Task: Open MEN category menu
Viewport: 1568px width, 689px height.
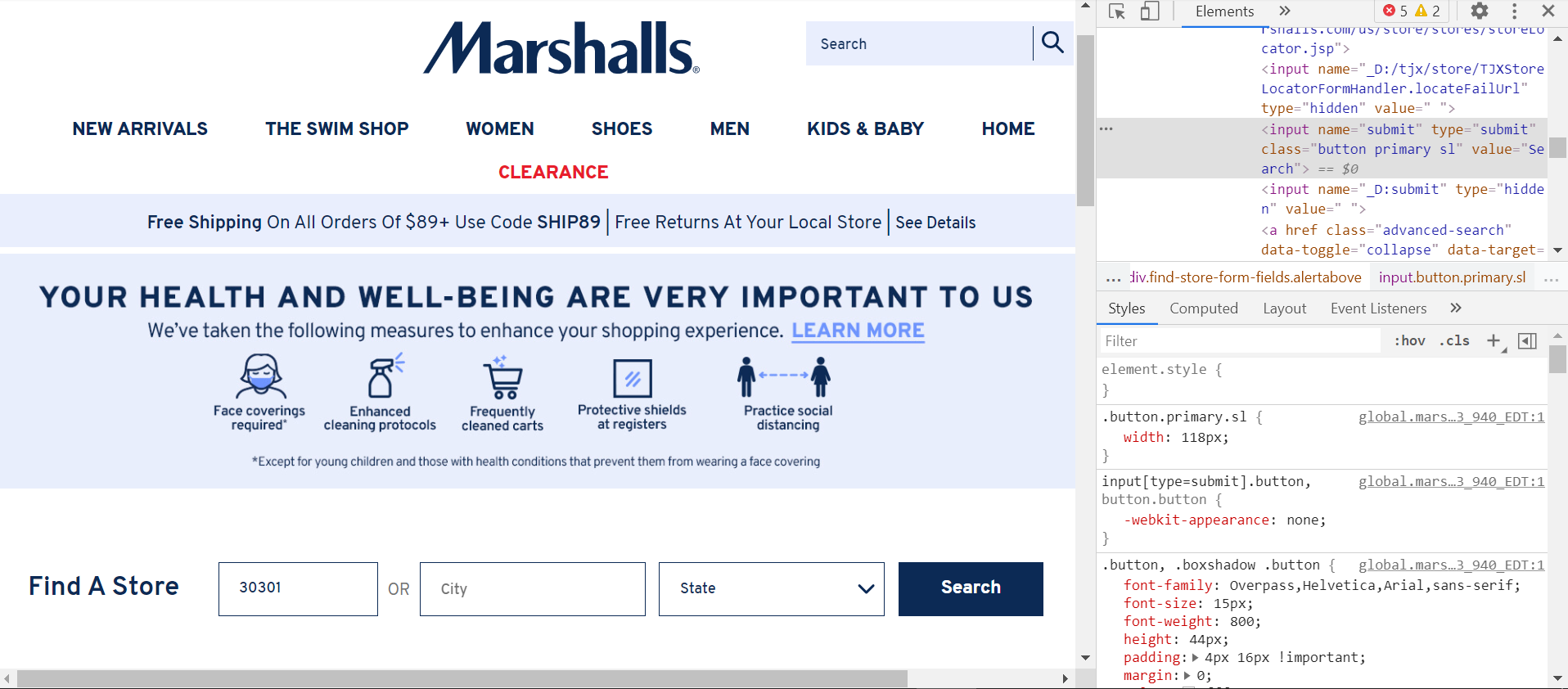Action: tap(729, 128)
